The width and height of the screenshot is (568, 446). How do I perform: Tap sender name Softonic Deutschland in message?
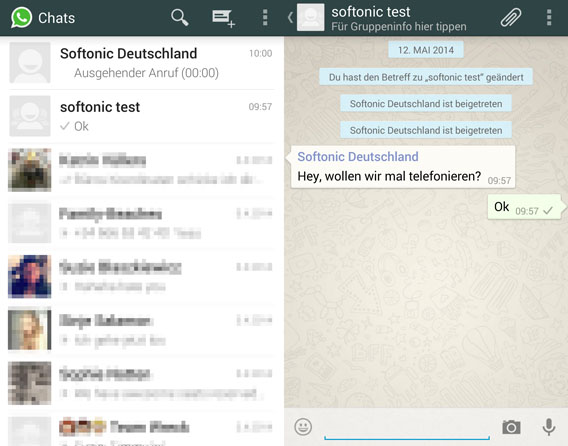pyautogui.click(x=358, y=157)
